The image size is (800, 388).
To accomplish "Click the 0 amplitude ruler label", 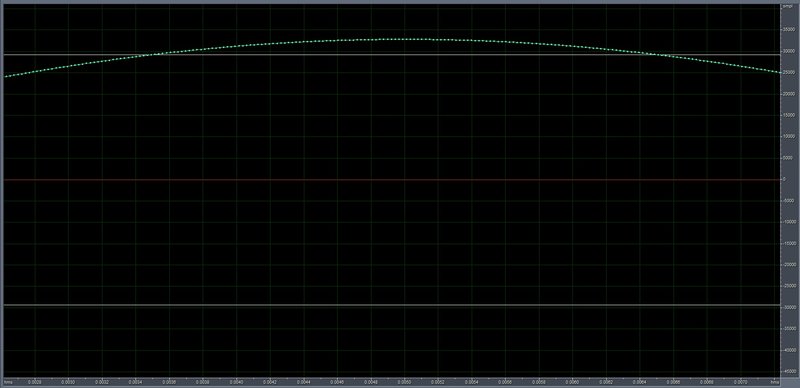I will [784, 179].
